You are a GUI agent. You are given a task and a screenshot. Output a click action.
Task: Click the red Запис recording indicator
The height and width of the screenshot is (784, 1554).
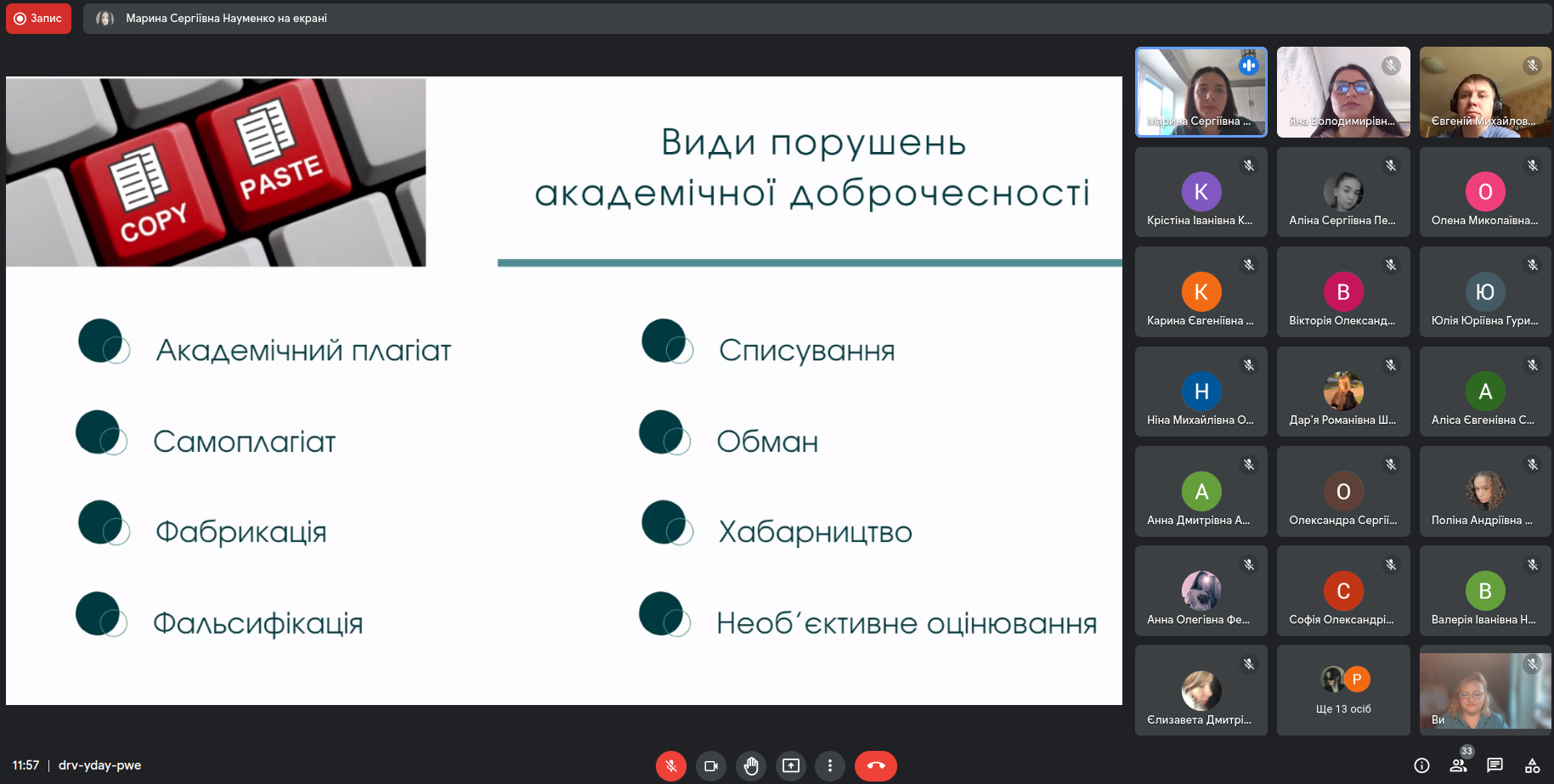(38, 19)
